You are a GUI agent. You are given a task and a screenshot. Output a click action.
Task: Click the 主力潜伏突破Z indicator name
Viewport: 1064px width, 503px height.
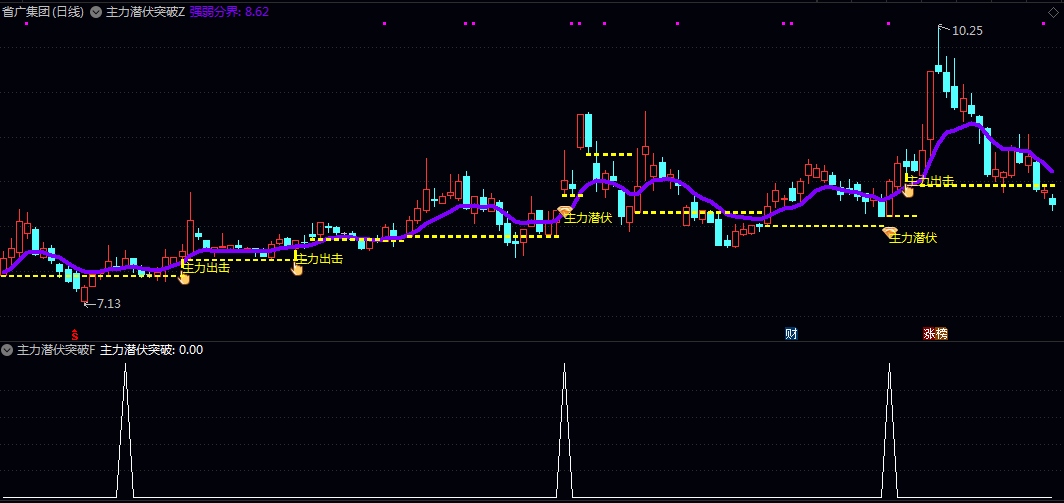point(145,12)
